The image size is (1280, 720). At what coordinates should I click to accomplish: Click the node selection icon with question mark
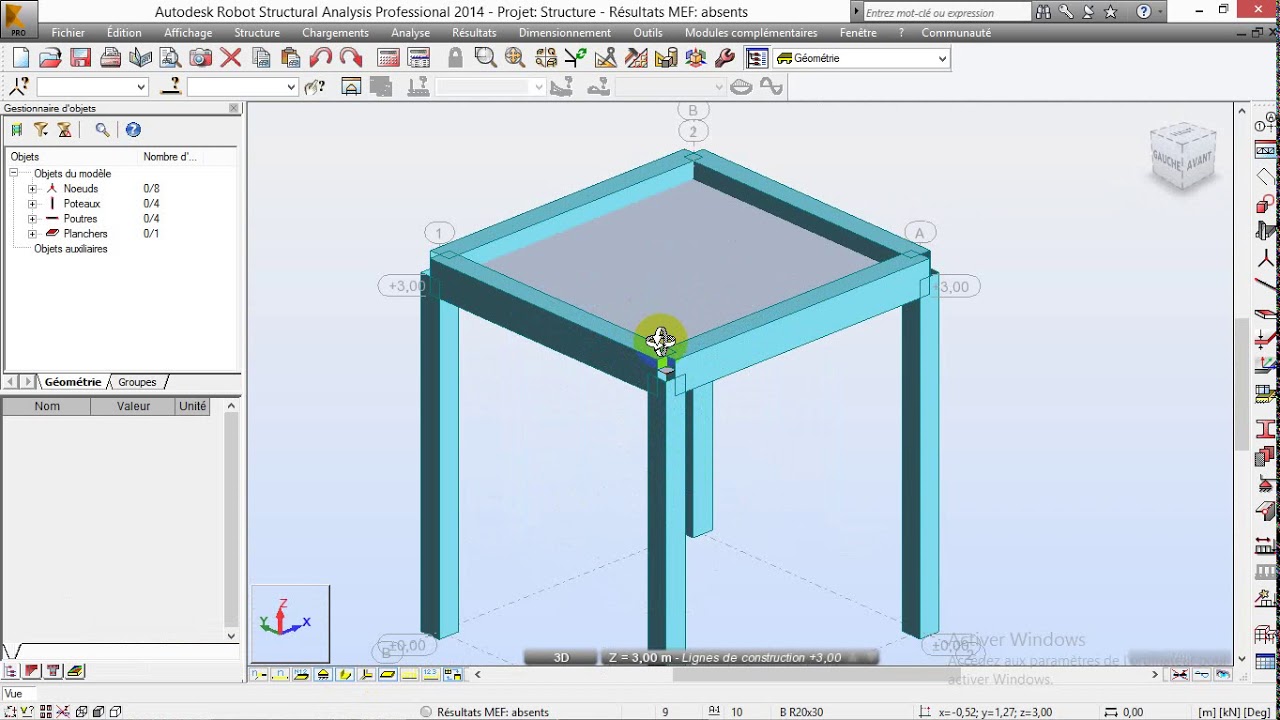tap(19, 87)
